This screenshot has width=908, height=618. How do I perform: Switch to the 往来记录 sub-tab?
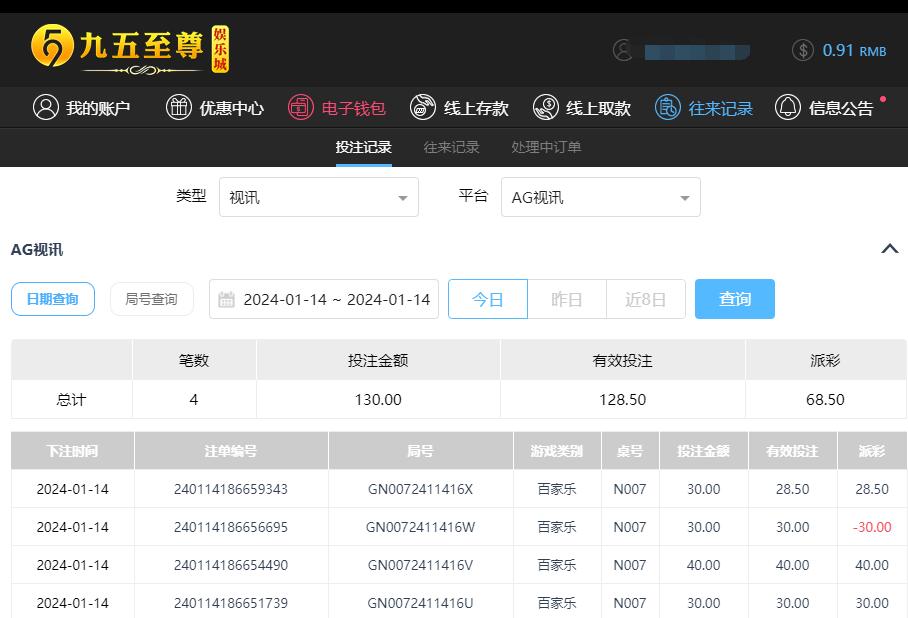tap(451, 147)
